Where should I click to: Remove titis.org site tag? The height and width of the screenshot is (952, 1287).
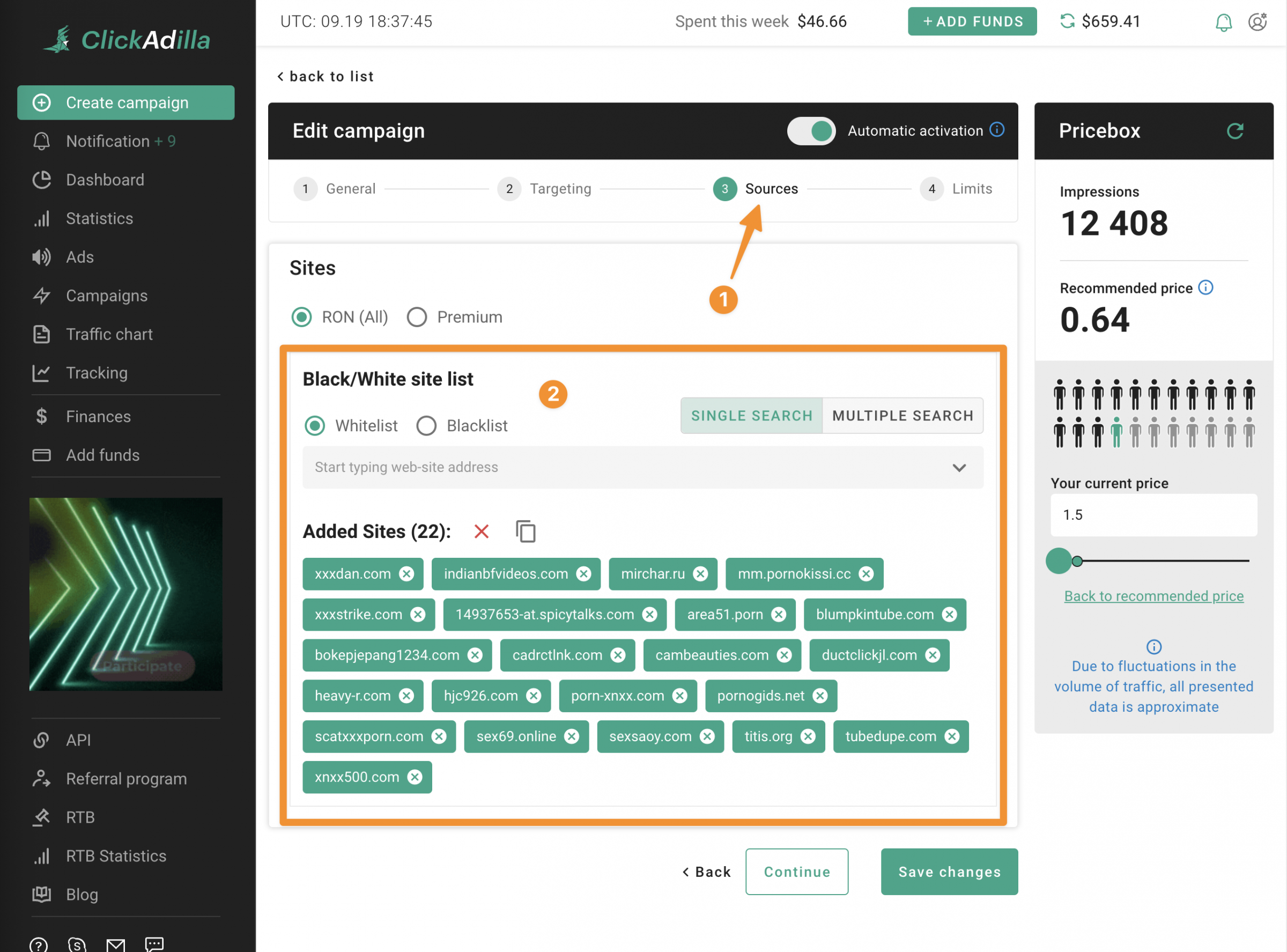click(808, 736)
